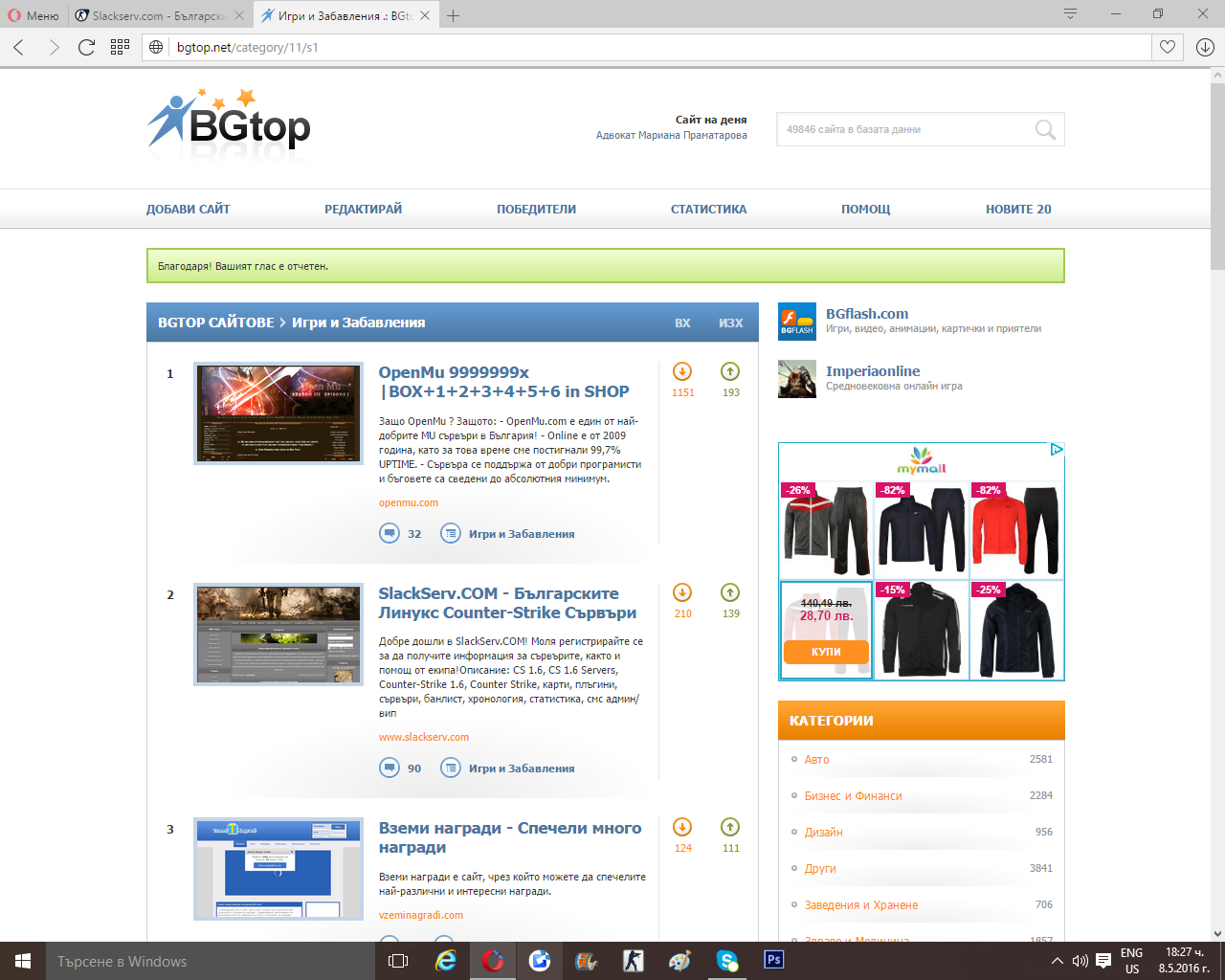The height and width of the screenshot is (980, 1225).
Task: Open the Авто category
Action: coord(817,759)
